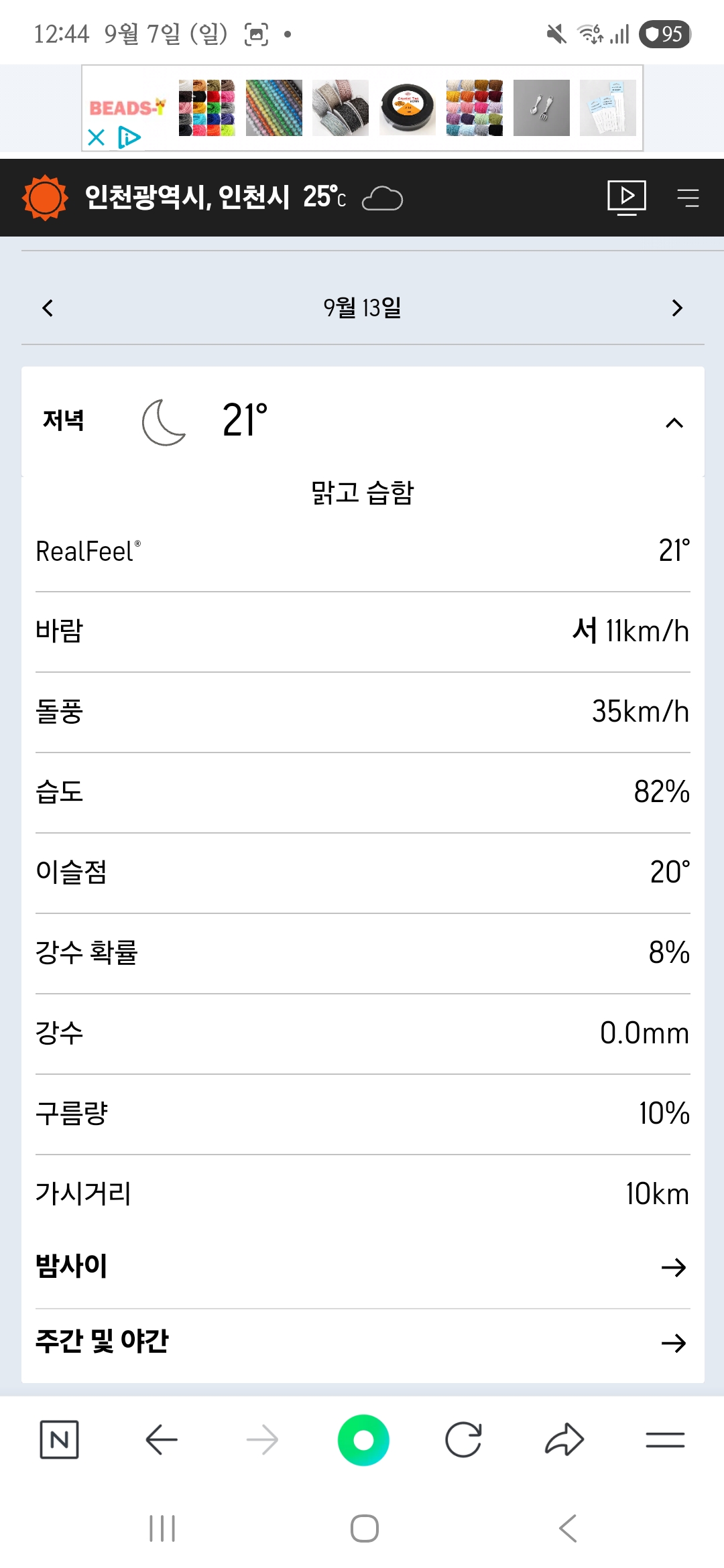The width and height of the screenshot is (724, 1568).
Task: Tap the Android home button
Action: coord(364,1528)
